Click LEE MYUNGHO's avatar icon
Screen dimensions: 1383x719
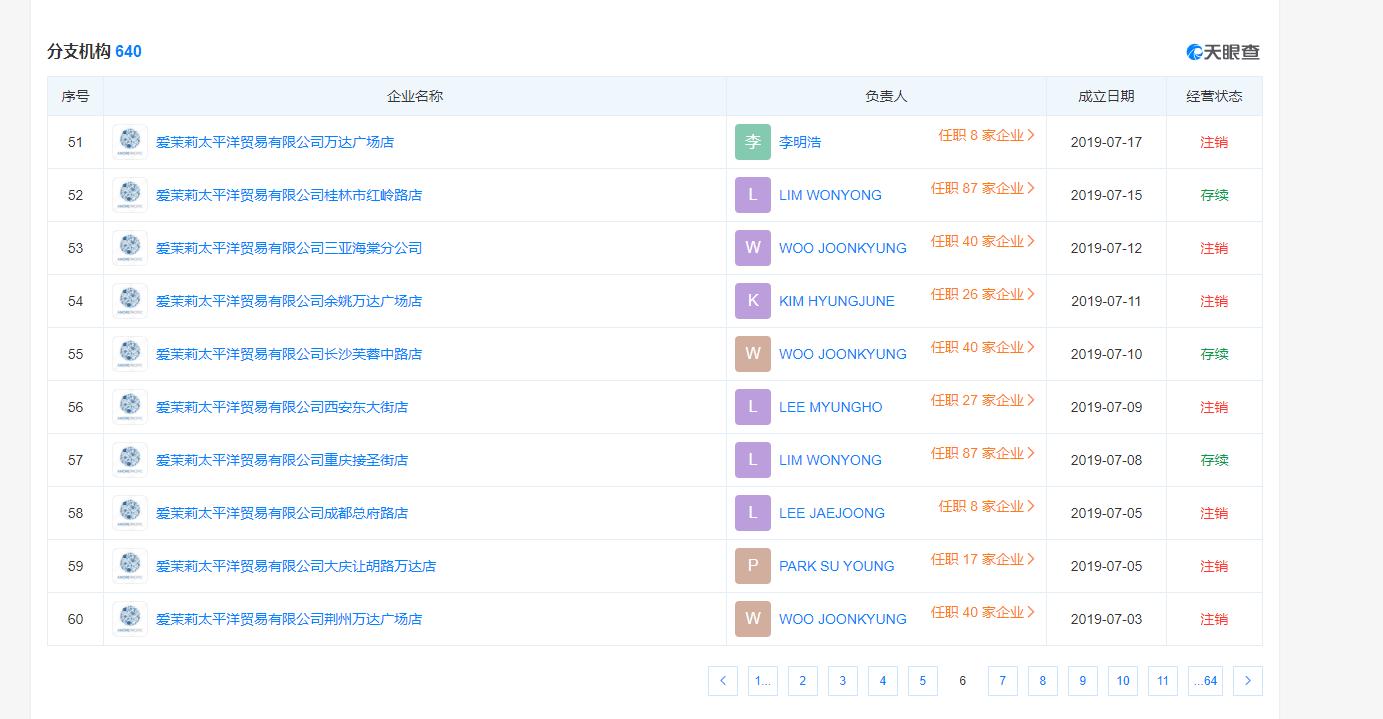752,406
